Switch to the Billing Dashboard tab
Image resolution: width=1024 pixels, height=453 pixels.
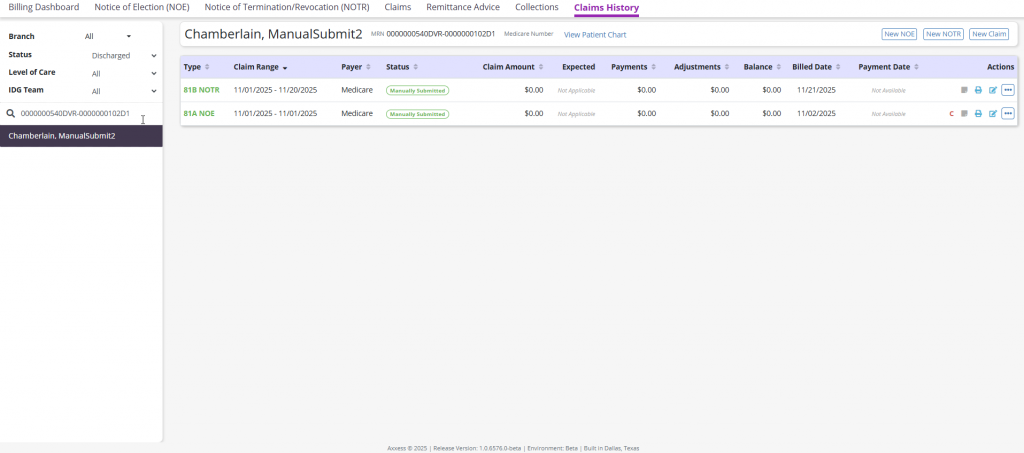43,7
